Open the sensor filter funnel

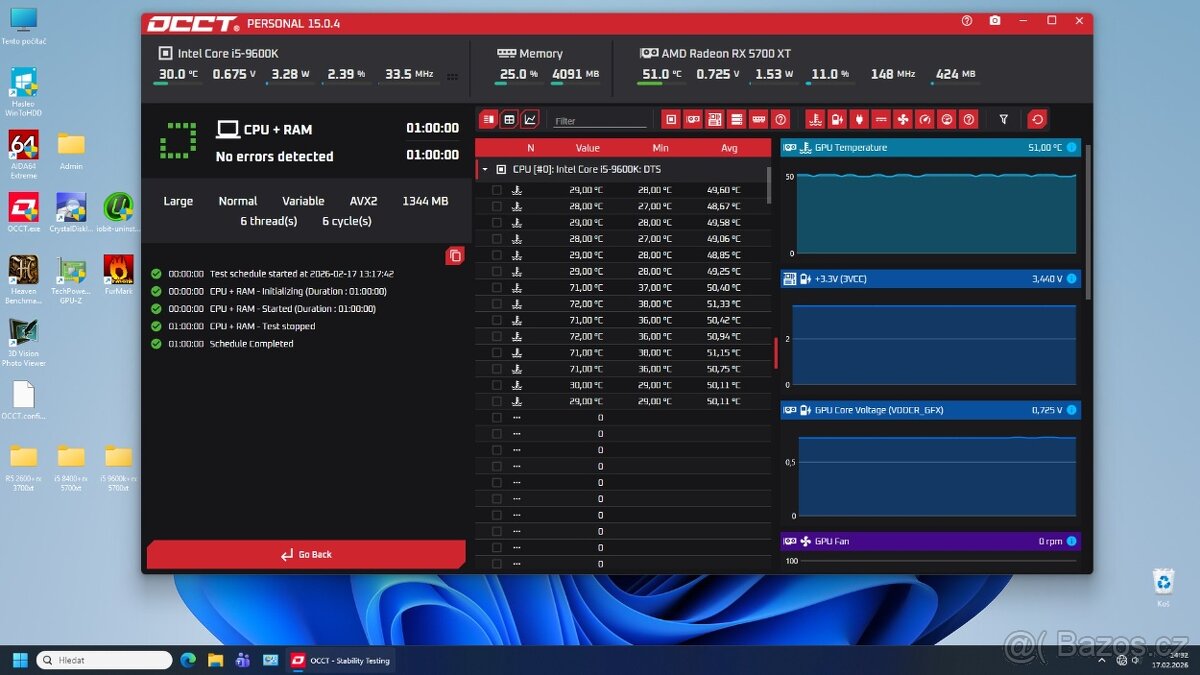[1003, 119]
